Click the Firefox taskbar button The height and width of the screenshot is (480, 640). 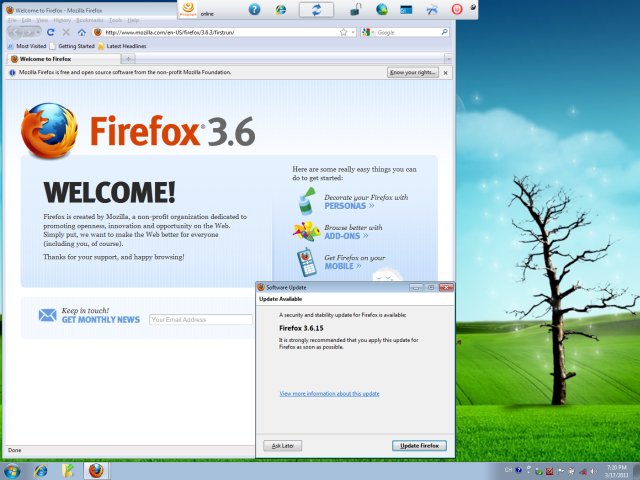(96, 471)
